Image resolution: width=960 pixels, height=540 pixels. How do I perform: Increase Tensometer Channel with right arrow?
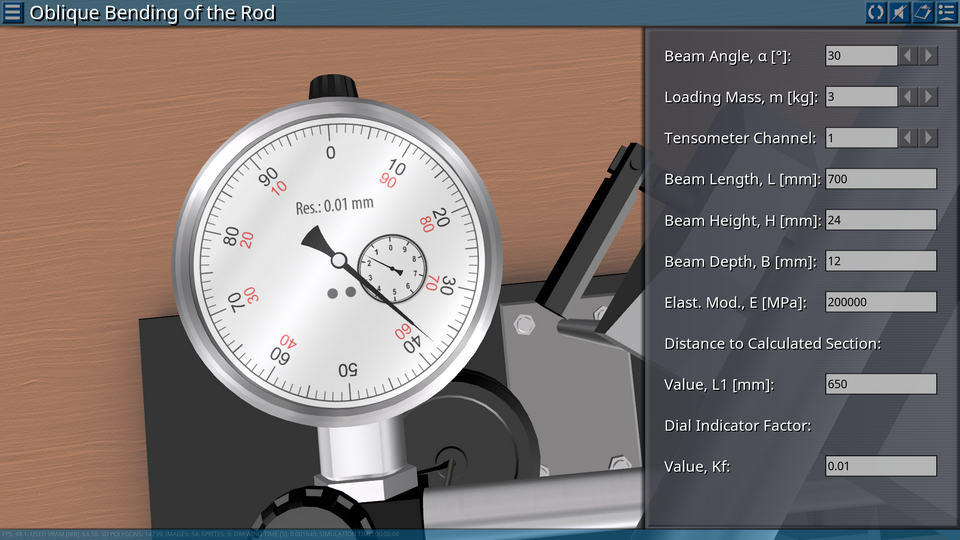tap(928, 138)
